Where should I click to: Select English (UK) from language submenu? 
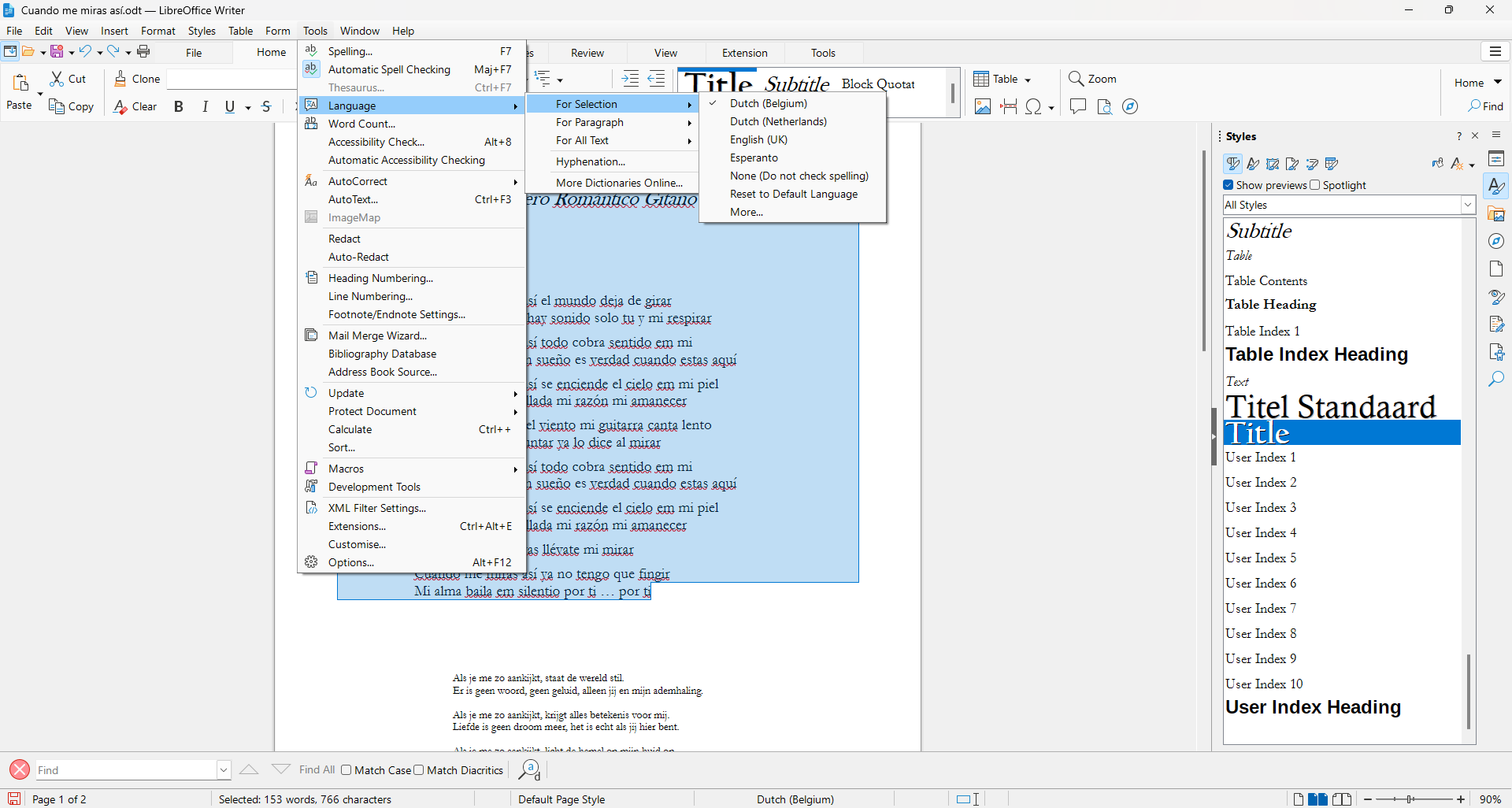point(758,139)
